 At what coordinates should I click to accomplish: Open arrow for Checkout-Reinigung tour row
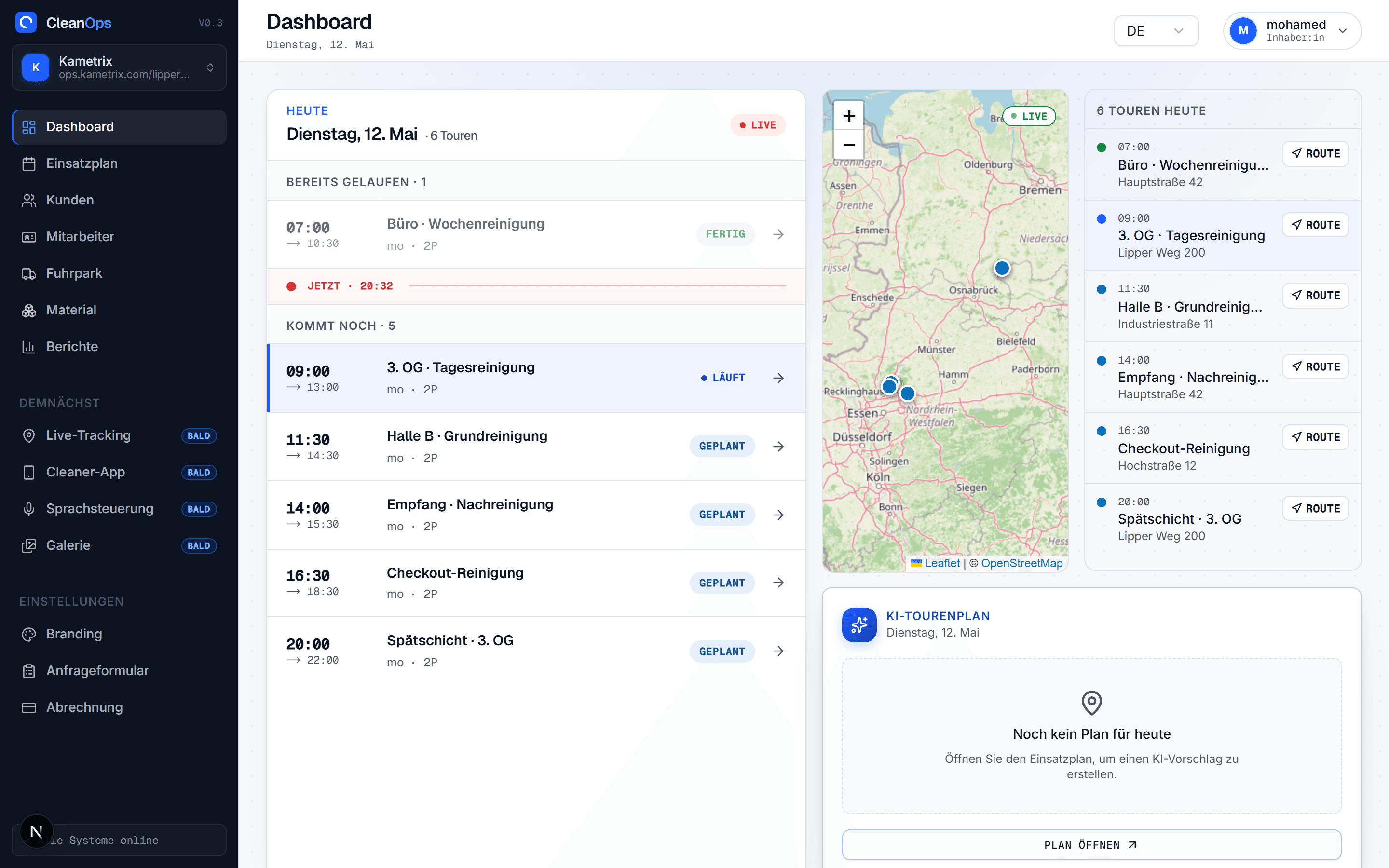coord(778,583)
